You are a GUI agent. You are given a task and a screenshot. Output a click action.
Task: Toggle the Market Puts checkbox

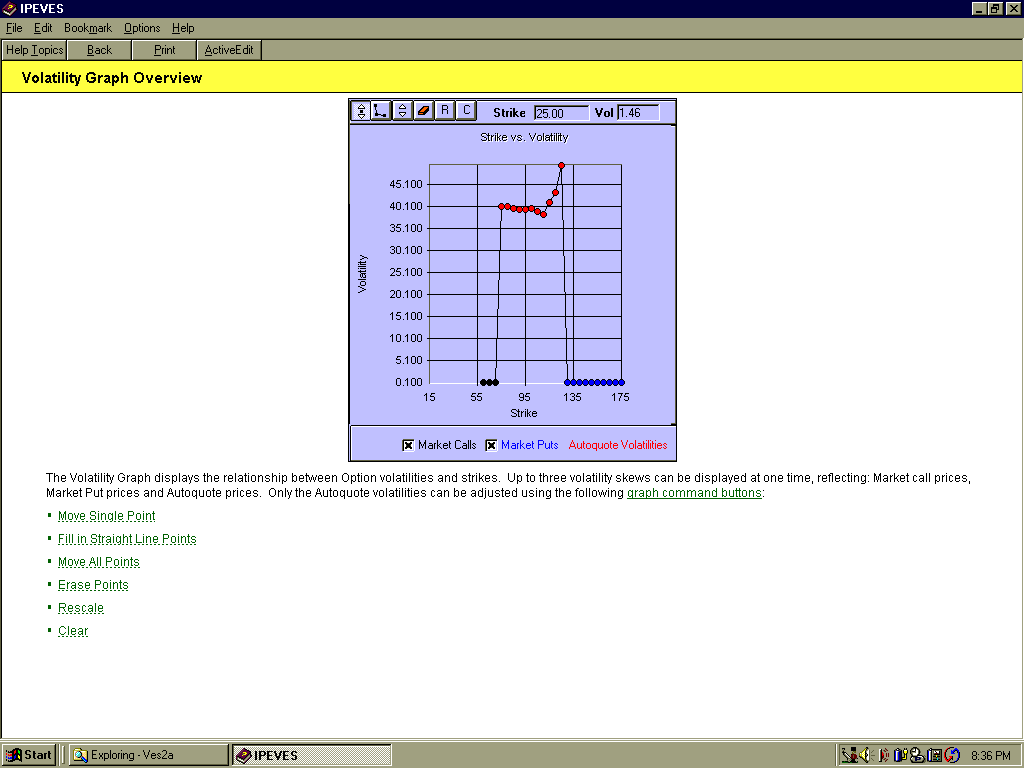click(491, 445)
